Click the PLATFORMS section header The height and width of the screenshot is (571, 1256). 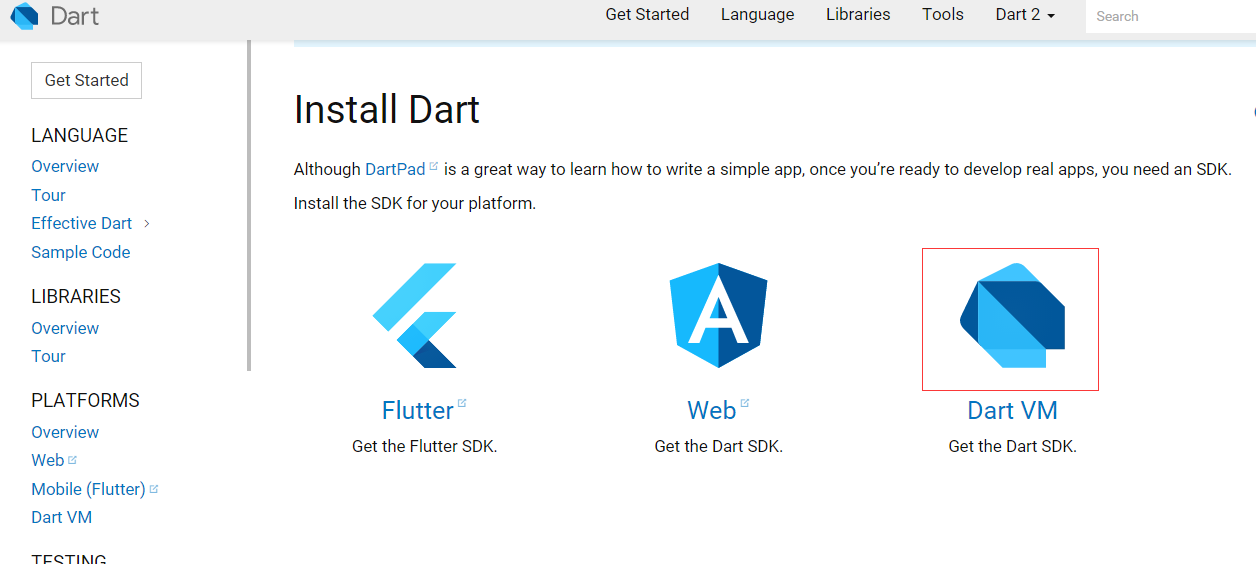tap(85, 400)
